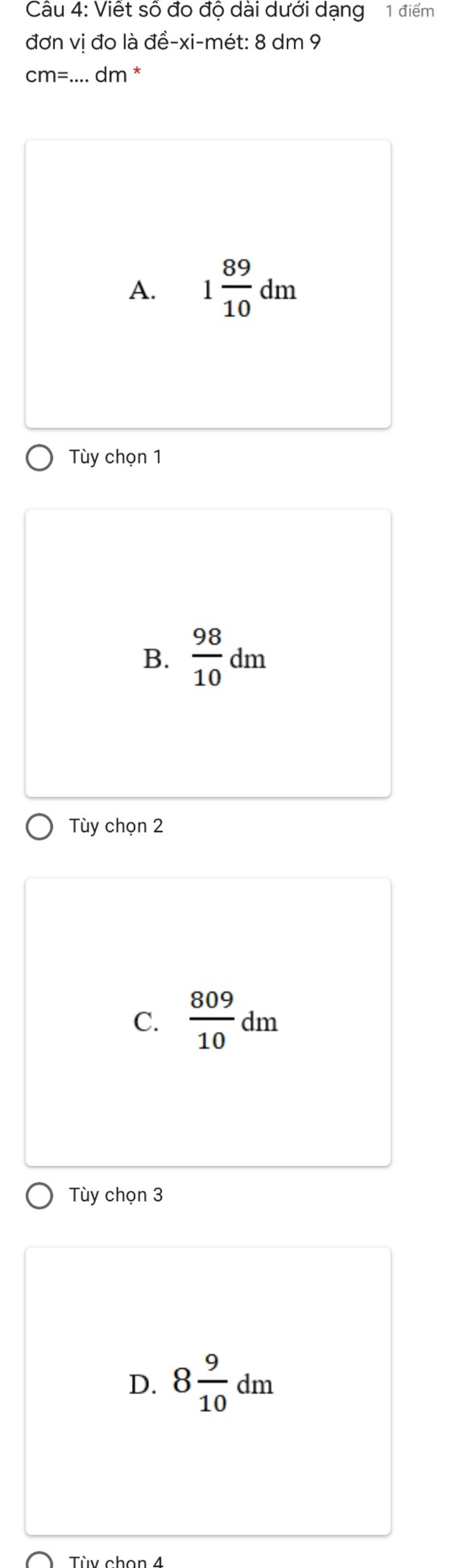This screenshot has height=1568, width=455.
Task: Open the option B answer image
Action: [x=208, y=653]
